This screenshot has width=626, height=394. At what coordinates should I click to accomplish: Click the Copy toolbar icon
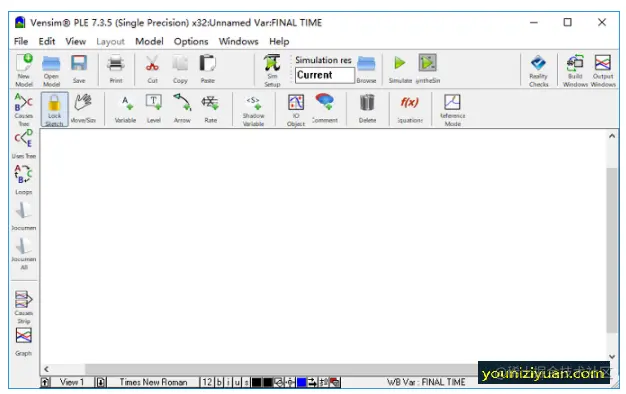(180, 69)
